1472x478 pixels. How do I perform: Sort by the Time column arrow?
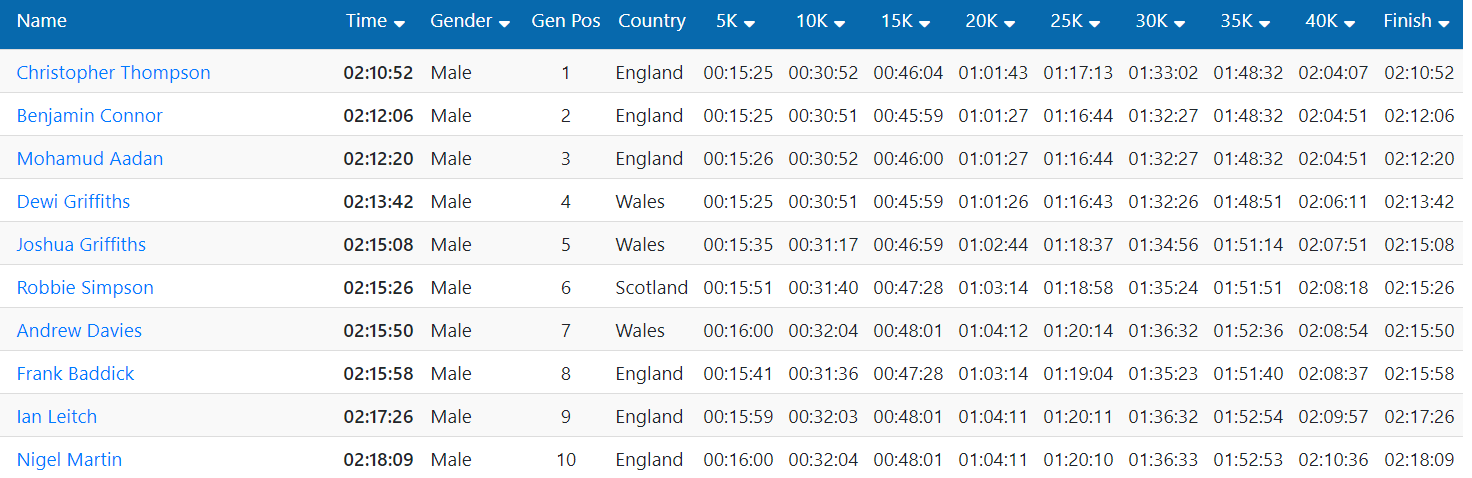[x=399, y=24]
